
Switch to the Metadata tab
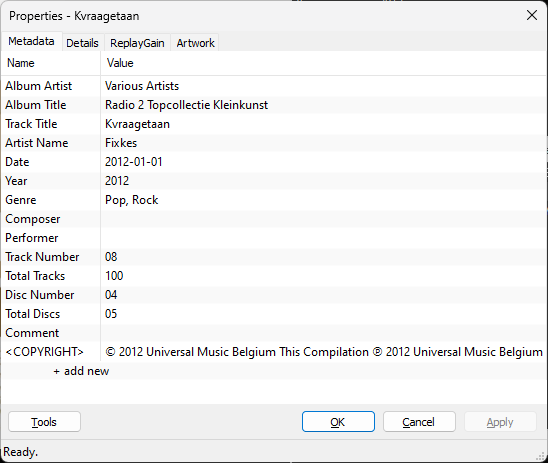31,42
